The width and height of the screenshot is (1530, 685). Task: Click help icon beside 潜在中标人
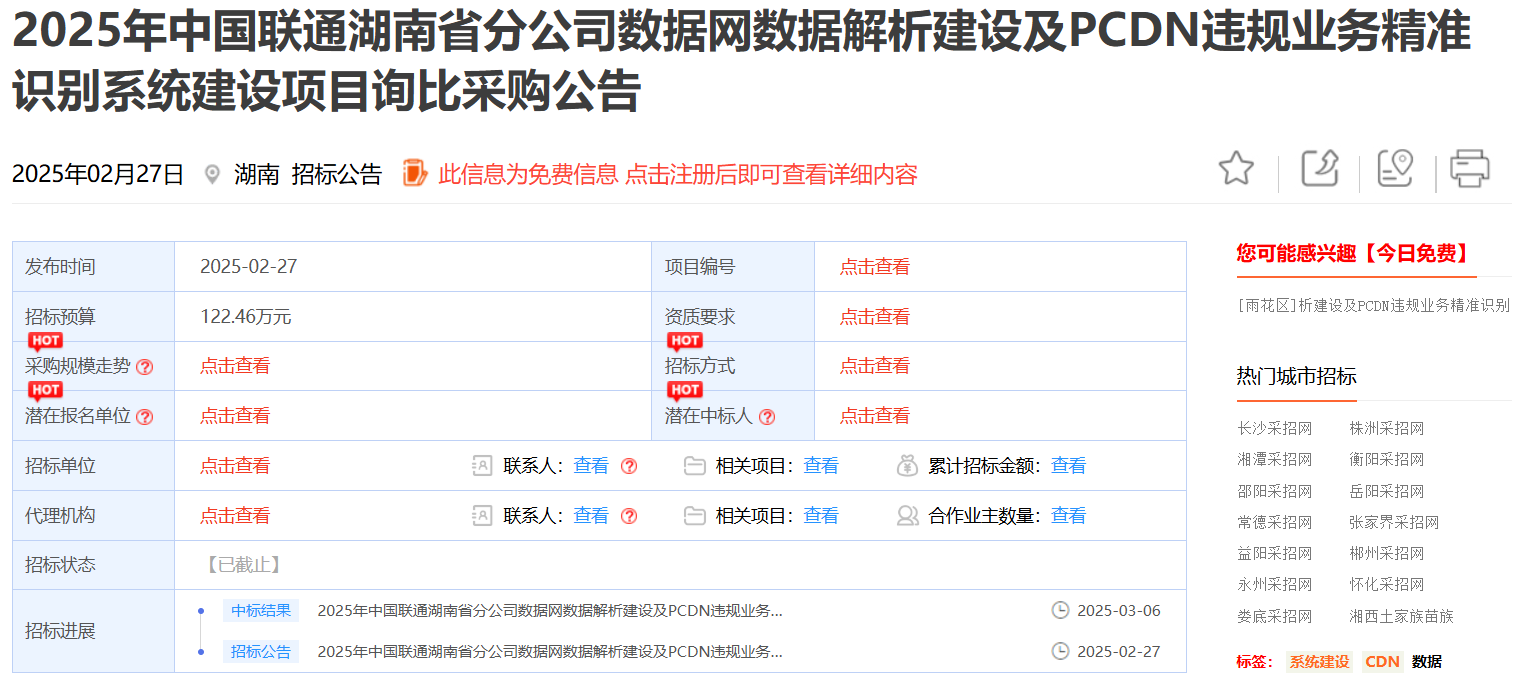point(767,417)
